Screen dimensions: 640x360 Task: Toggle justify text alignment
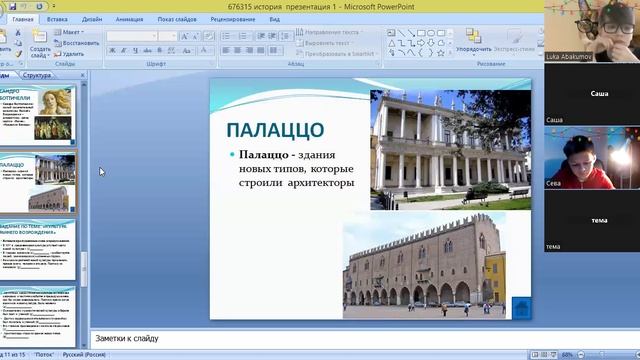(260, 51)
